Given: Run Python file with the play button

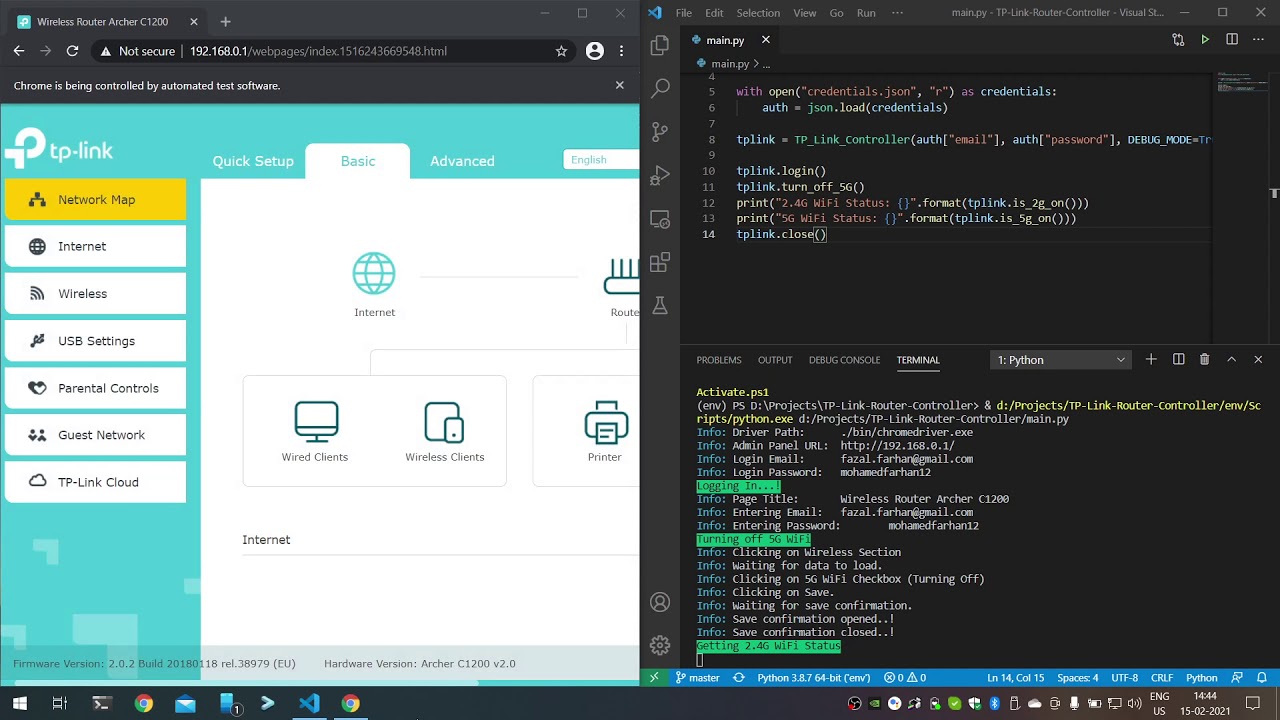Looking at the screenshot, I should [1205, 40].
